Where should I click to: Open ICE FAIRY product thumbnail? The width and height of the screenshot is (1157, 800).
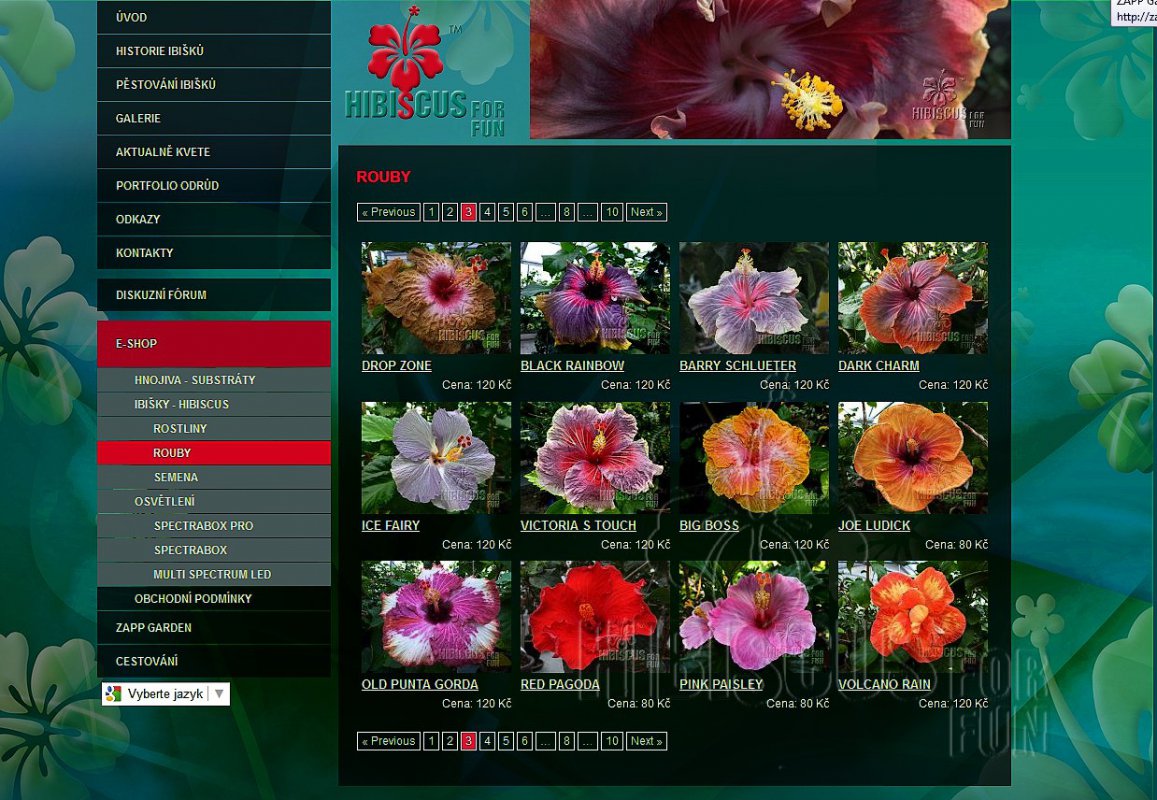(x=436, y=458)
